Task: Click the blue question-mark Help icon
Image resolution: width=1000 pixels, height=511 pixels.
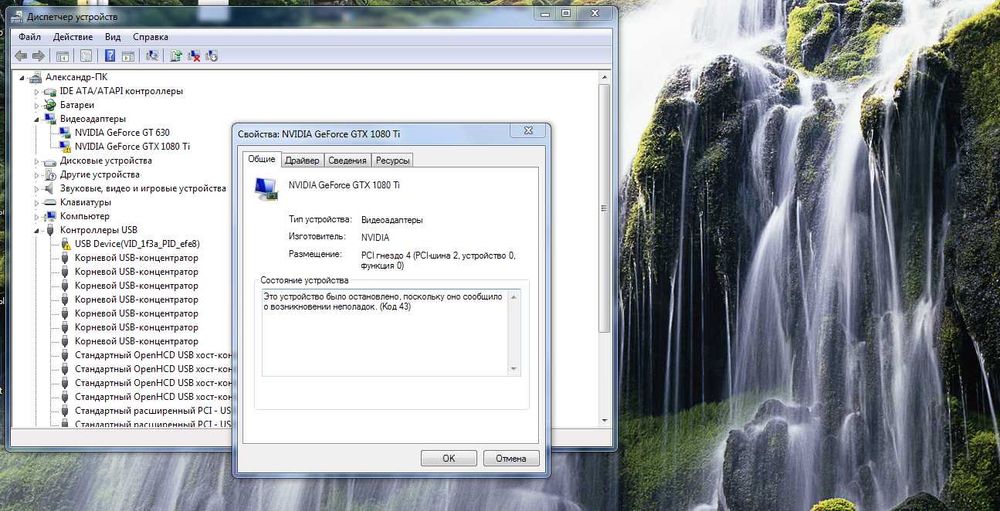Action: [x=110, y=56]
